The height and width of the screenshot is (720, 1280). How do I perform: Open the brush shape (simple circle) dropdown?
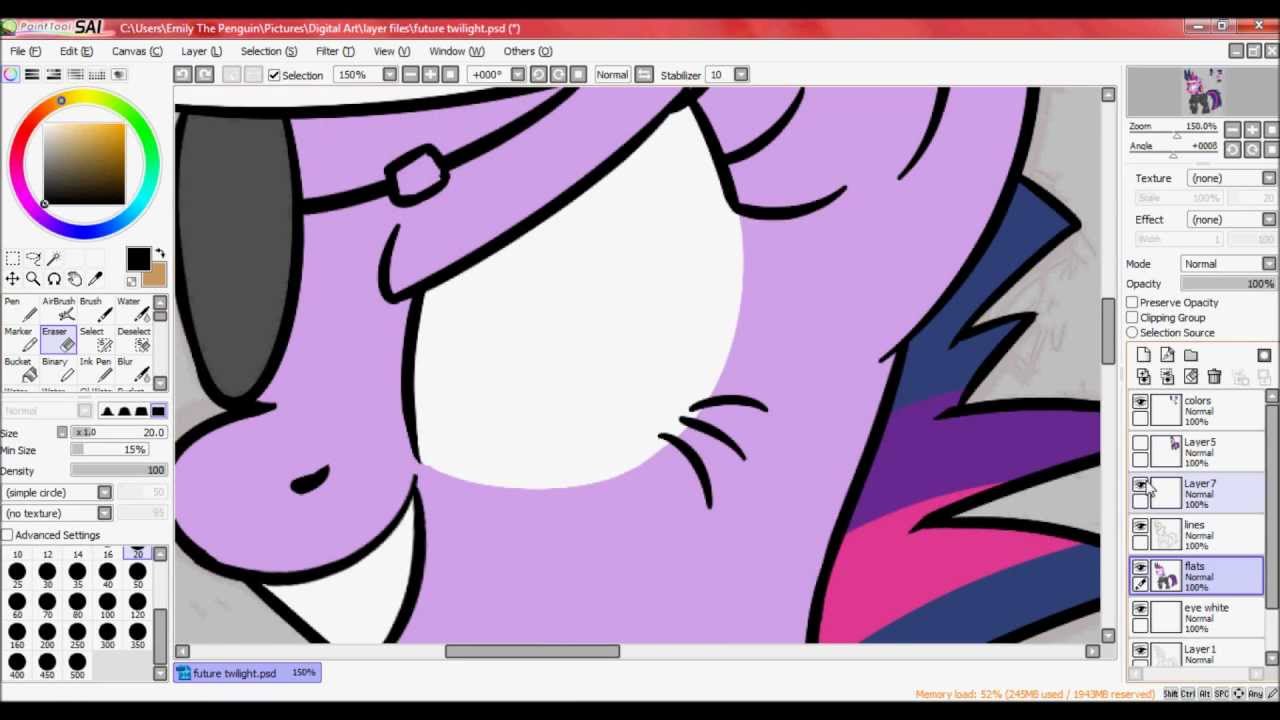[x=104, y=492]
